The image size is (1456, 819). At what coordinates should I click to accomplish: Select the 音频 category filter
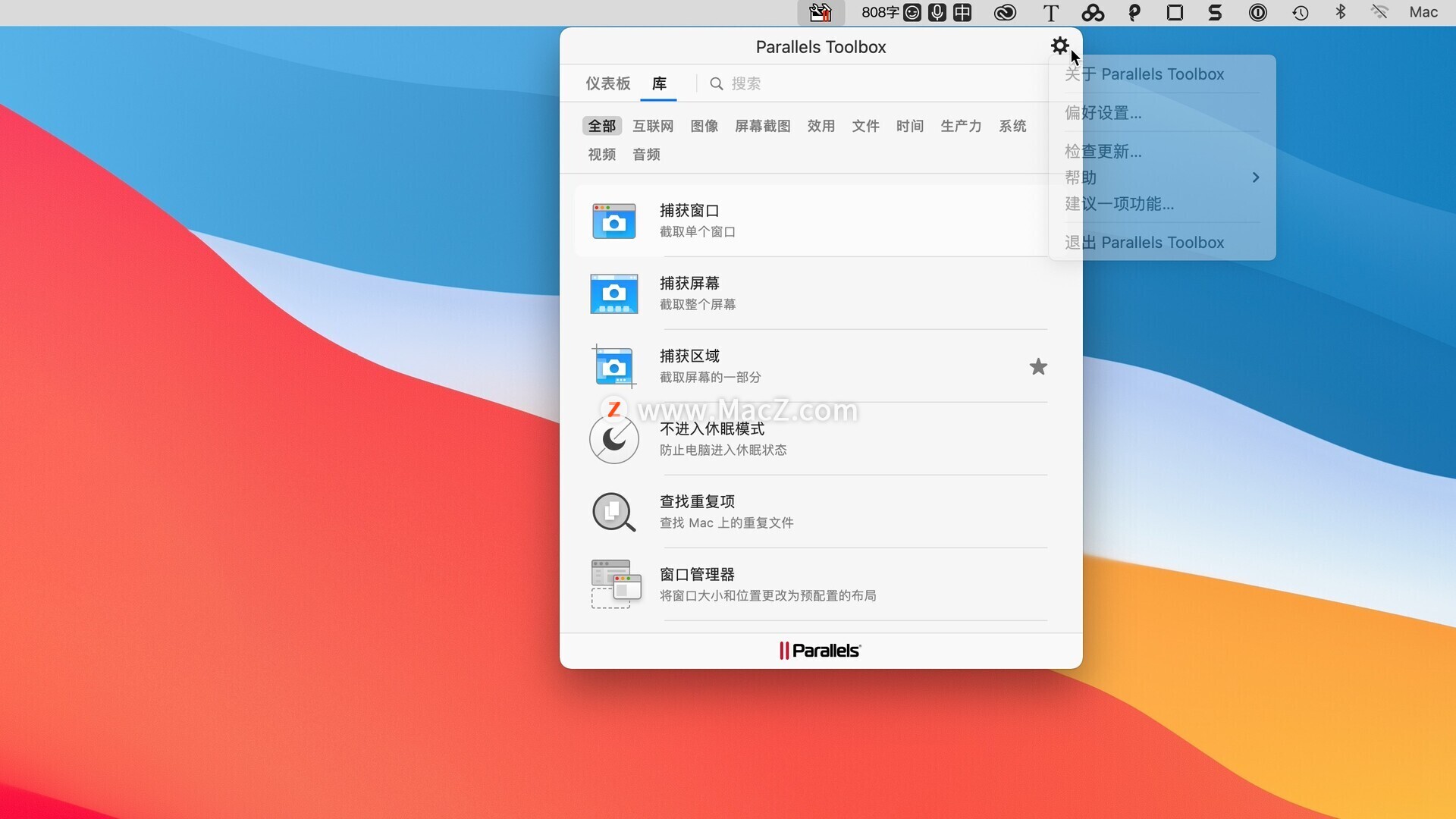[x=646, y=155]
